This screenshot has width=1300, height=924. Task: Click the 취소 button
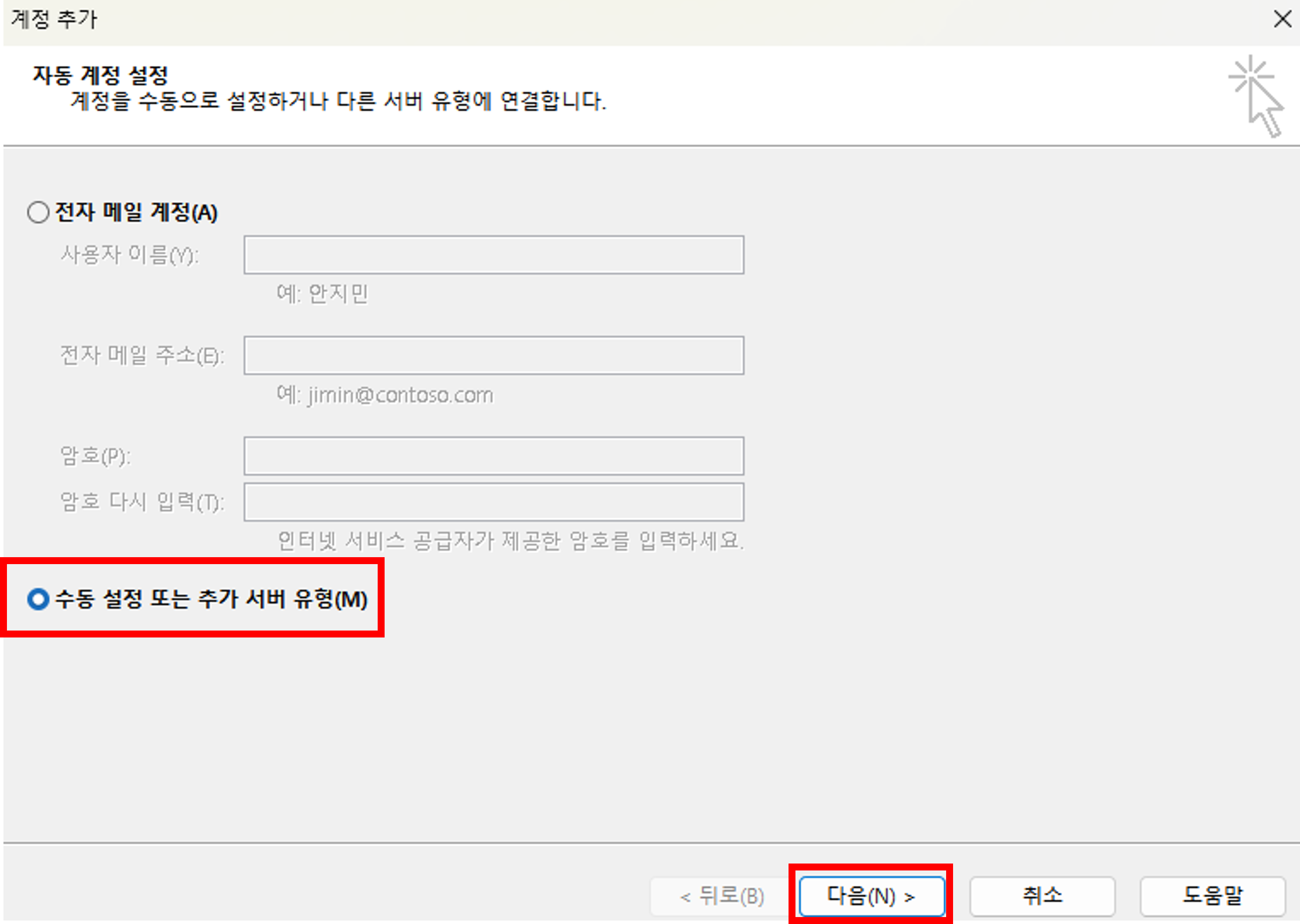tap(1042, 896)
